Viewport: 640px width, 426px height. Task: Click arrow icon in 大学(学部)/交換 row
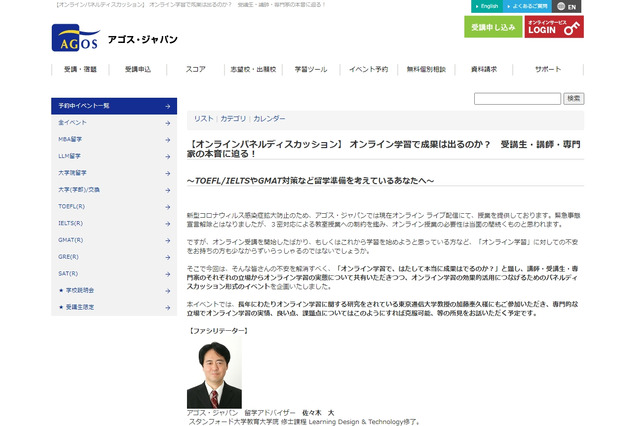(x=168, y=190)
